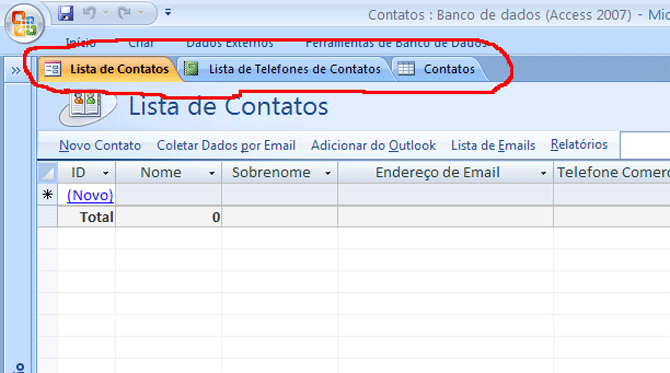The height and width of the screenshot is (373, 670).
Task: Redo with the Quick Access arrow
Action: [x=124, y=13]
